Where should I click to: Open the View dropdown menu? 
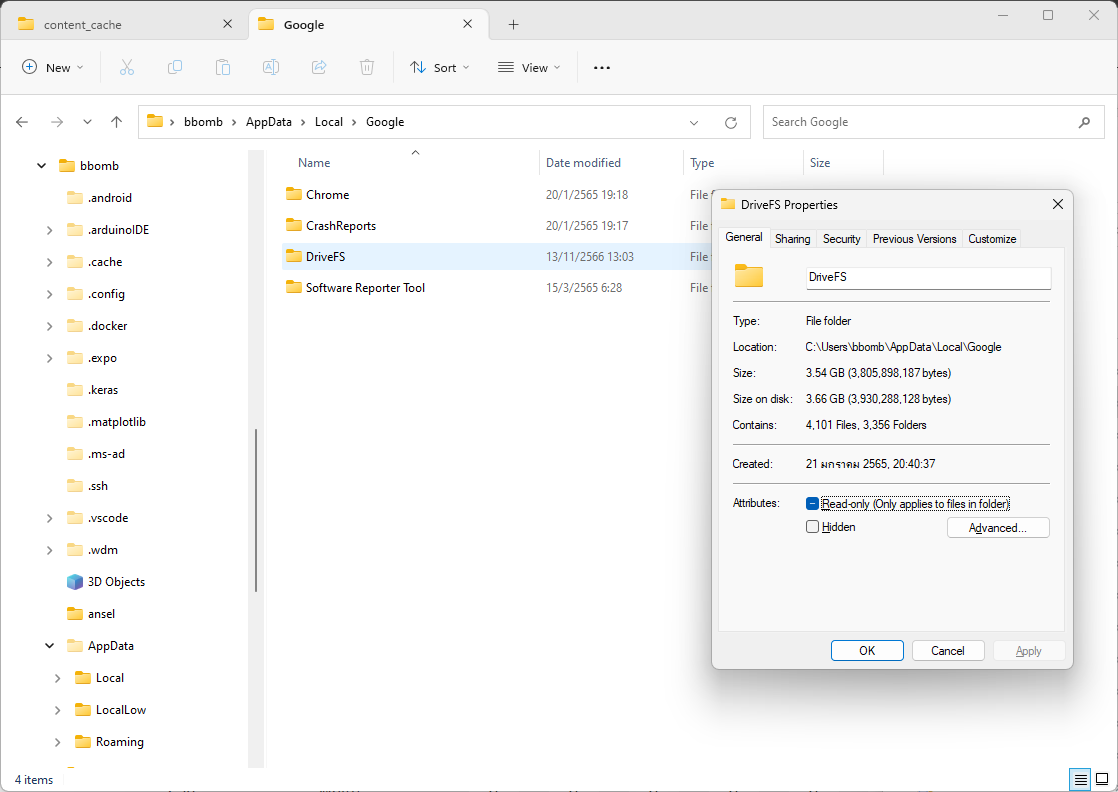click(x=529, y=67)
